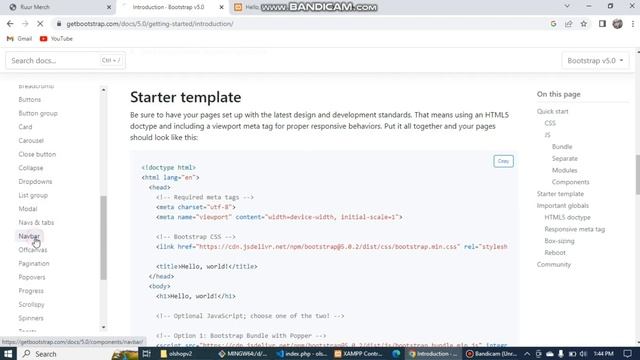Viewport: 640px width, 360px height.
Task: Open the Collapse component page
Action: pos(31,168)
